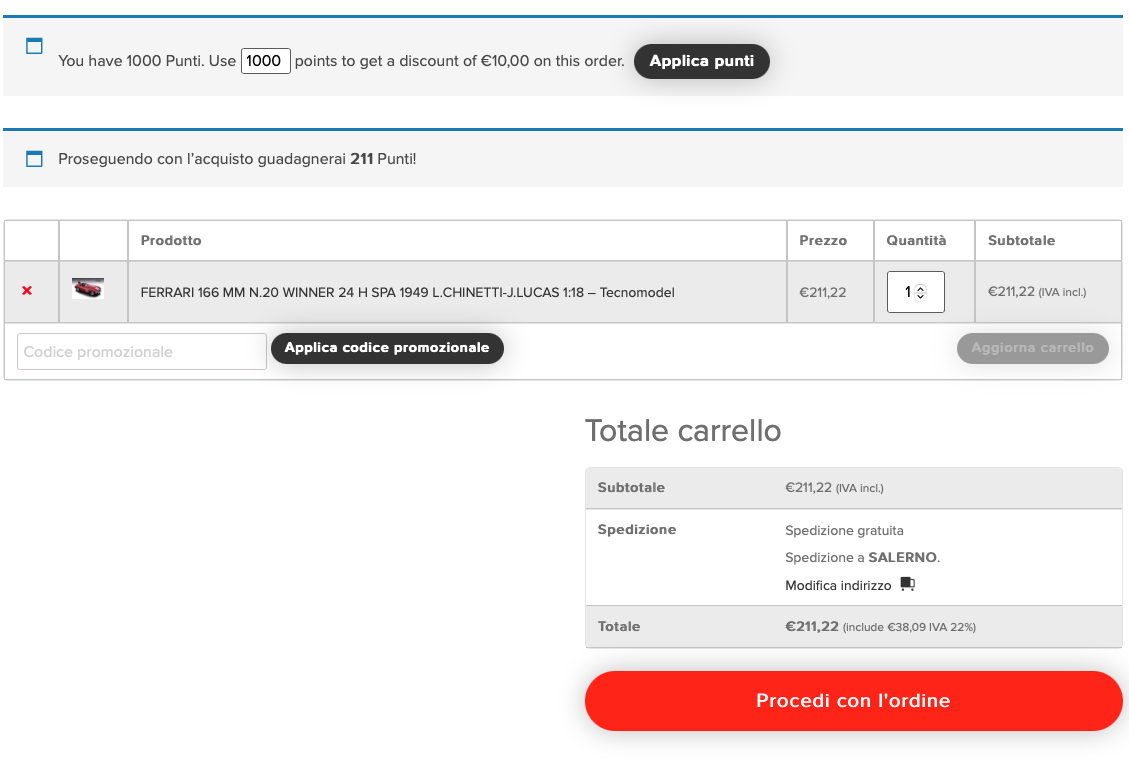Click the Spedizione a SALERNO text
The image size is (1129, 770).
coord(863,558)
